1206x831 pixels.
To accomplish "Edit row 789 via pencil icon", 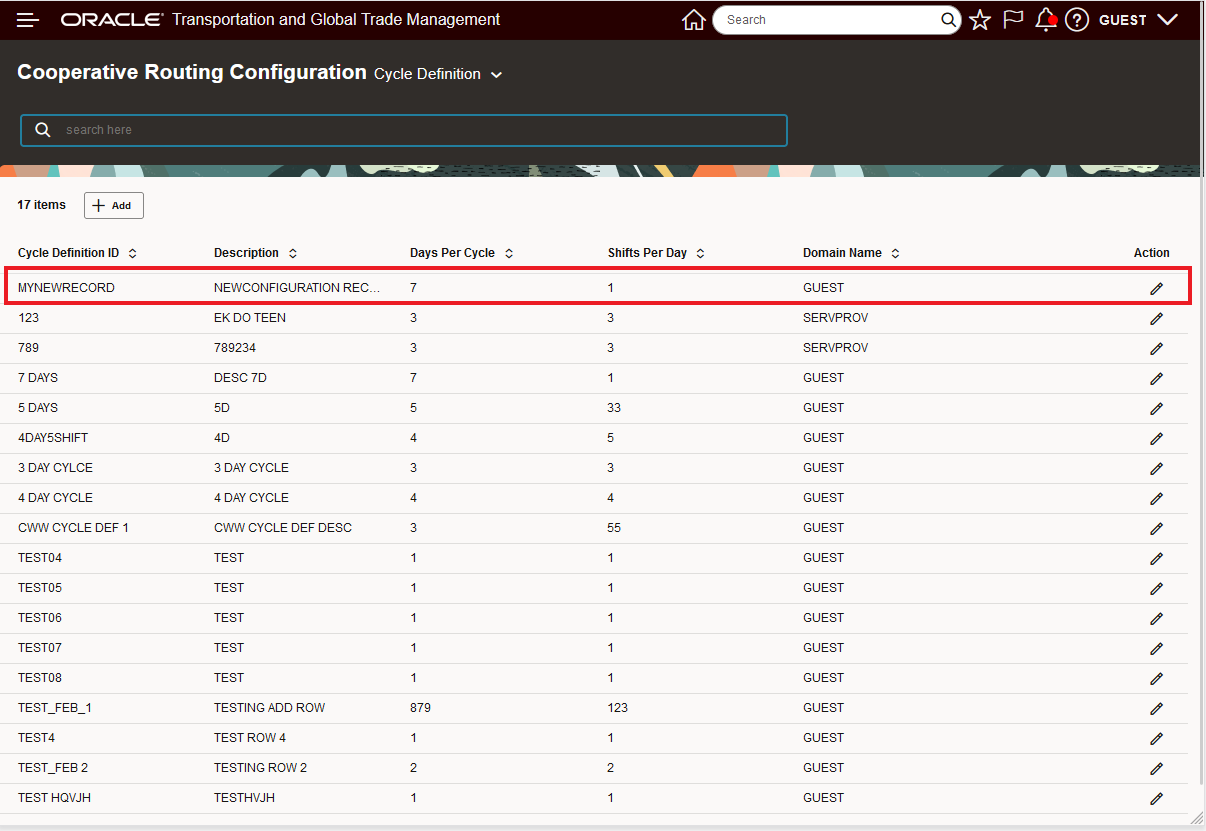I will [1157, 348].
